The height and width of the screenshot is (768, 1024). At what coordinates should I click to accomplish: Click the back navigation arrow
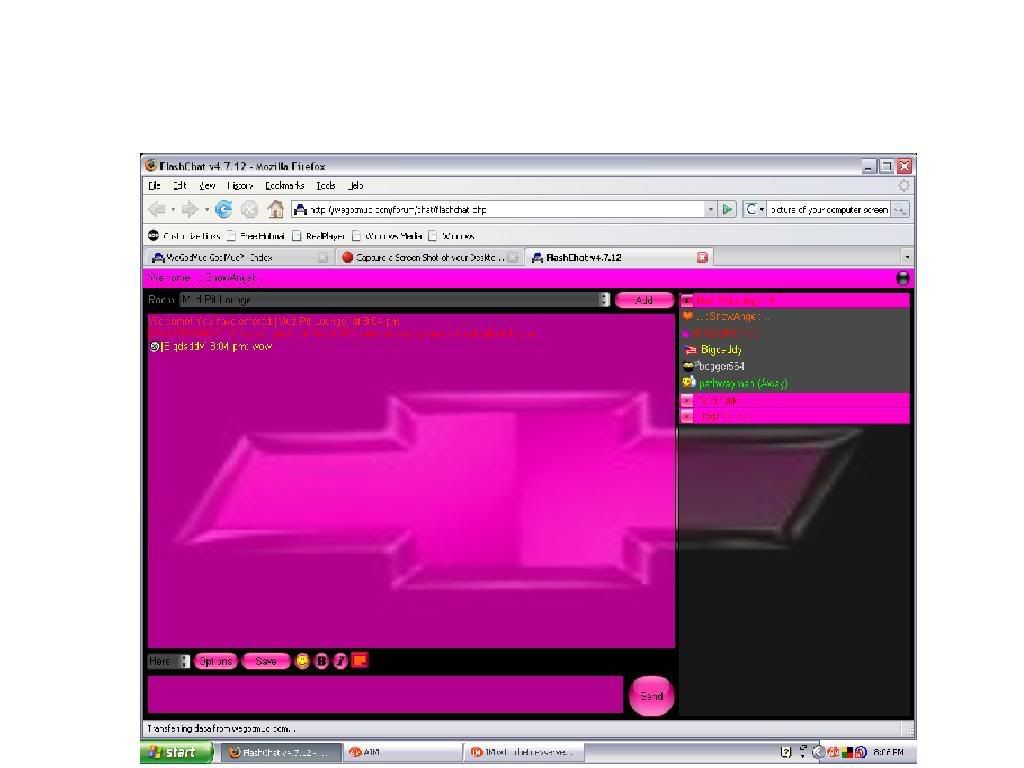click(x=157, y=209)
